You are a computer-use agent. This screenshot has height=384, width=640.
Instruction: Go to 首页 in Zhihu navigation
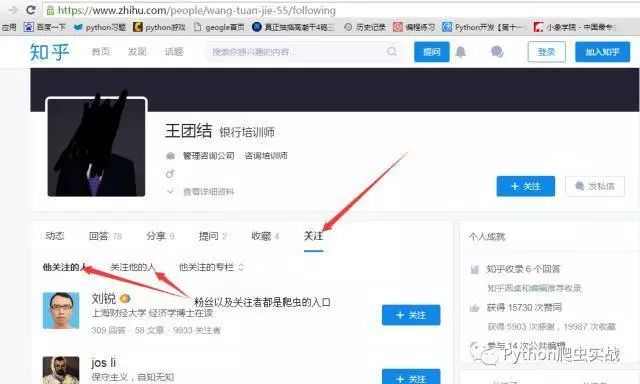click(100, 51)
